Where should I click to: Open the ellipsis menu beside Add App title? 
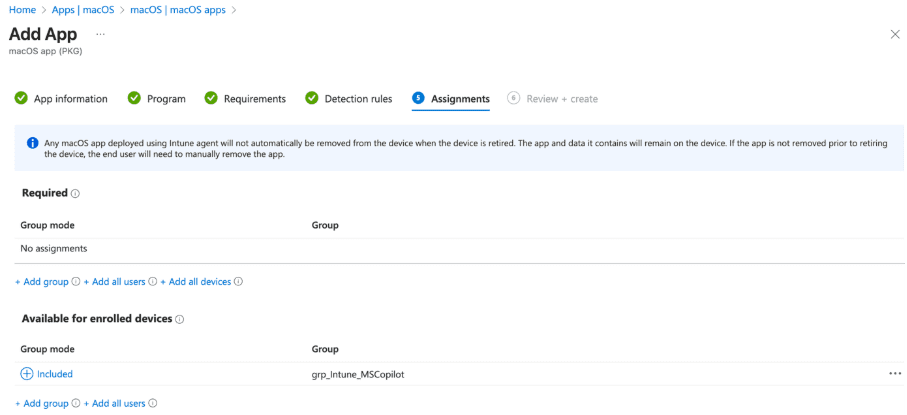point(100,33)
